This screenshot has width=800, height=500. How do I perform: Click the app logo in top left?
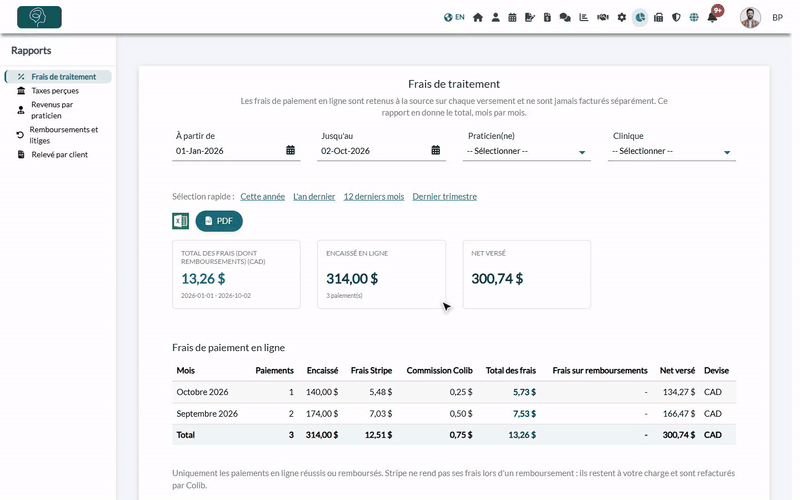[x=39, y=17]
